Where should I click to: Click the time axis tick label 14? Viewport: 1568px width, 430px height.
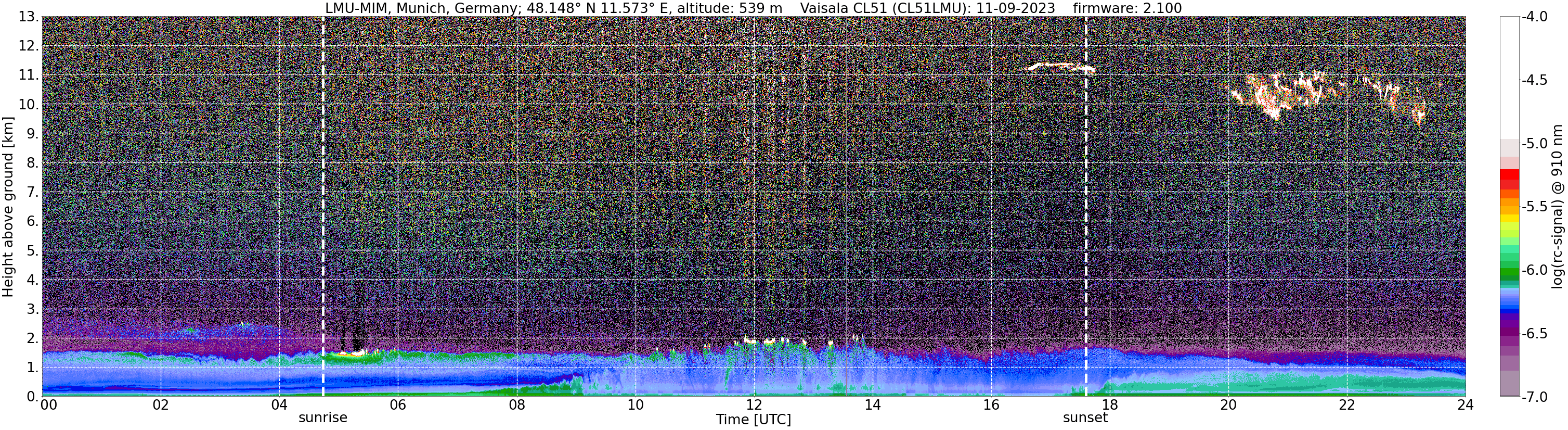[872, 405]
